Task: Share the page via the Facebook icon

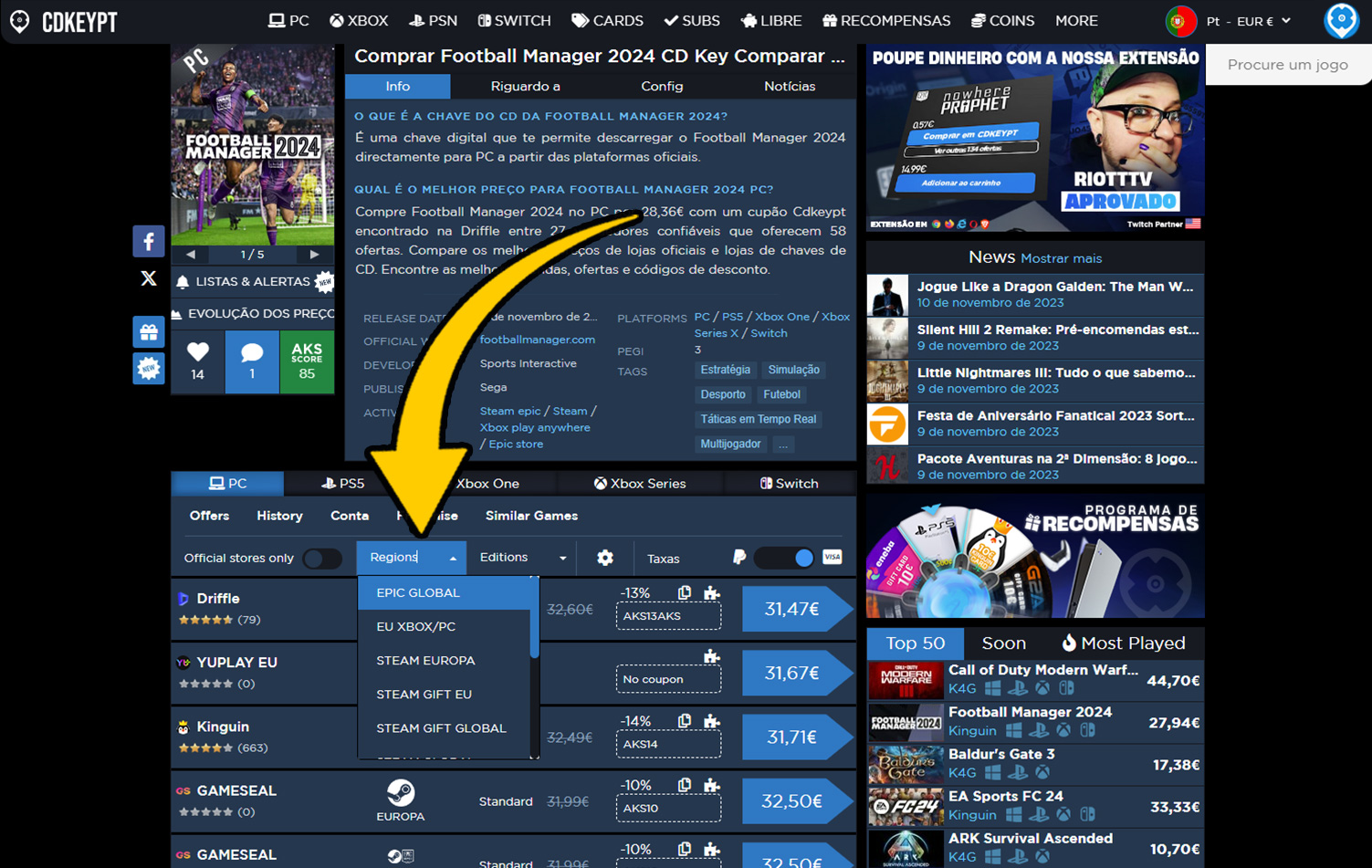Action: pos(149,241)
